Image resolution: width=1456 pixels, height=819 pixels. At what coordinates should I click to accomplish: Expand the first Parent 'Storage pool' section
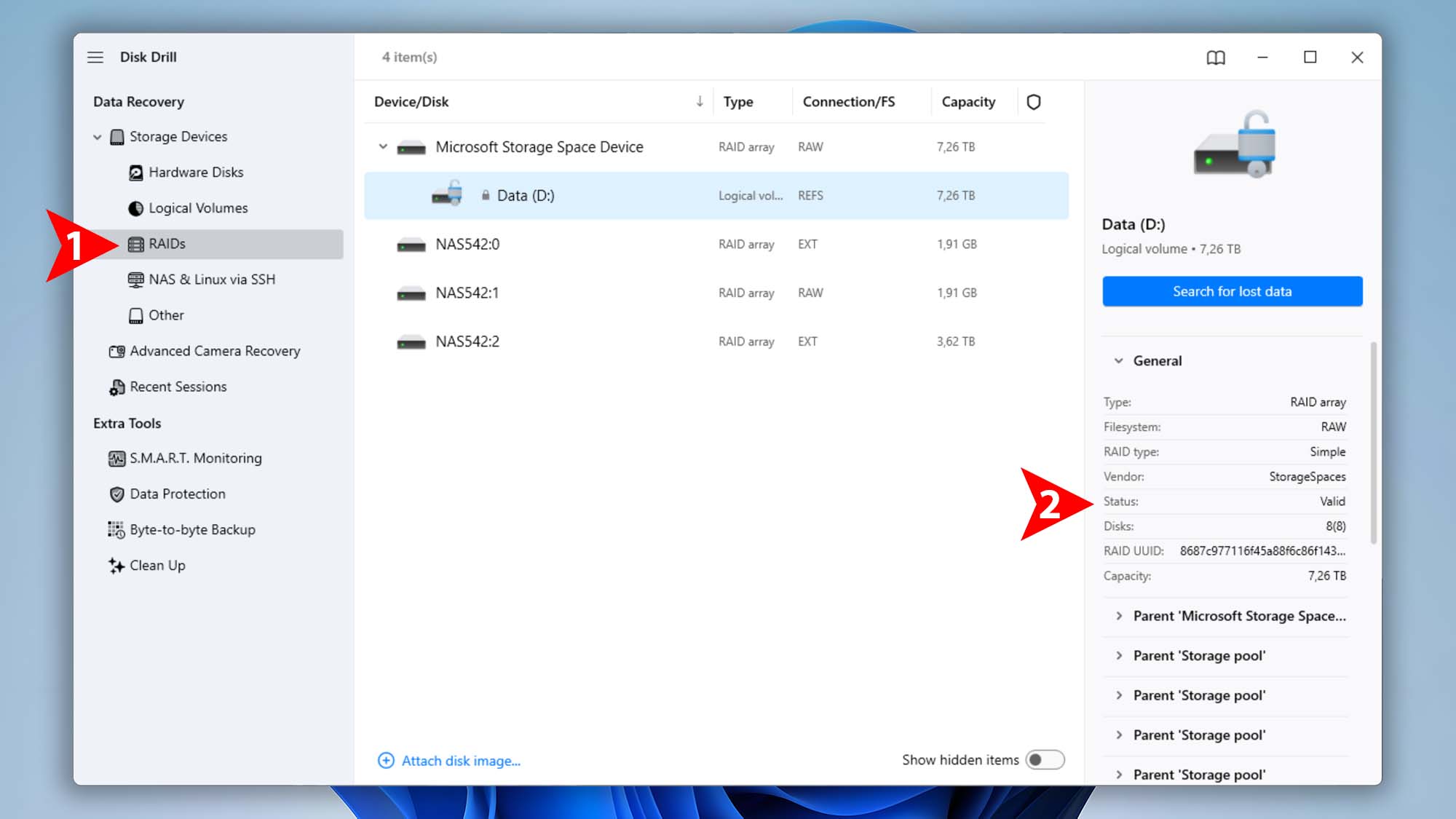click(1119, 656)
